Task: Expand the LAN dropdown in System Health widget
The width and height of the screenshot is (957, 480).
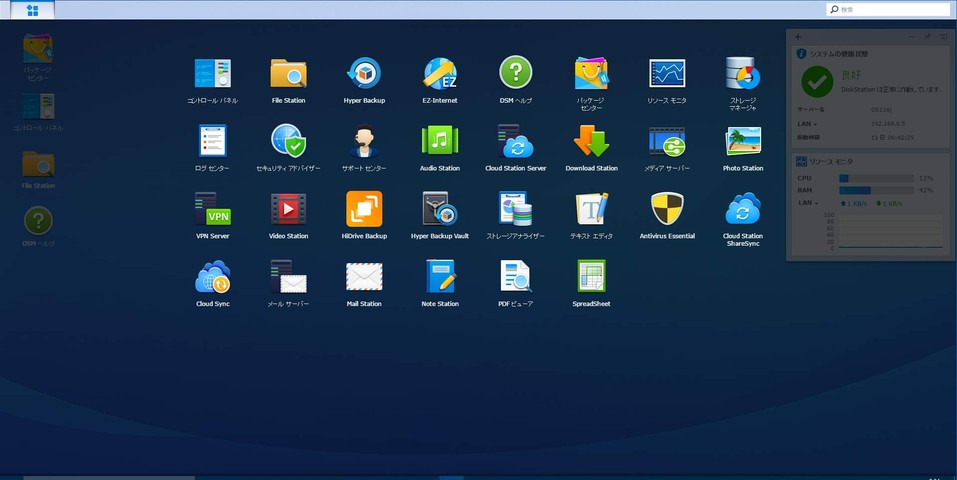Action: [807, 124]
